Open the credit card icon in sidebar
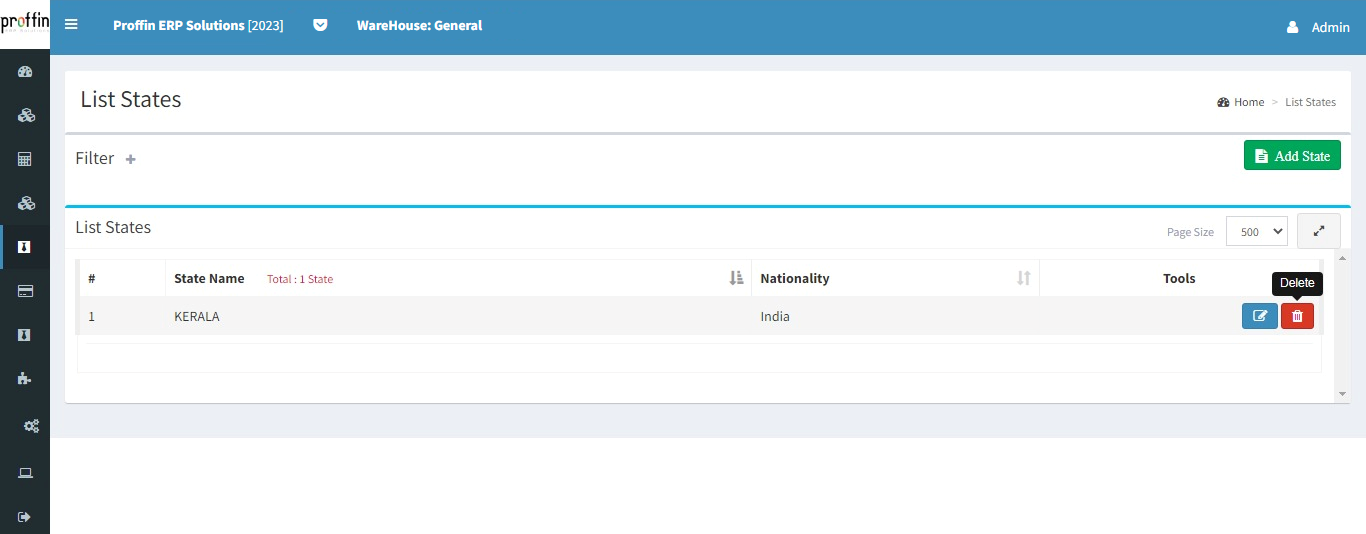Screen dimensions: 1366x534 coord(26,291)
